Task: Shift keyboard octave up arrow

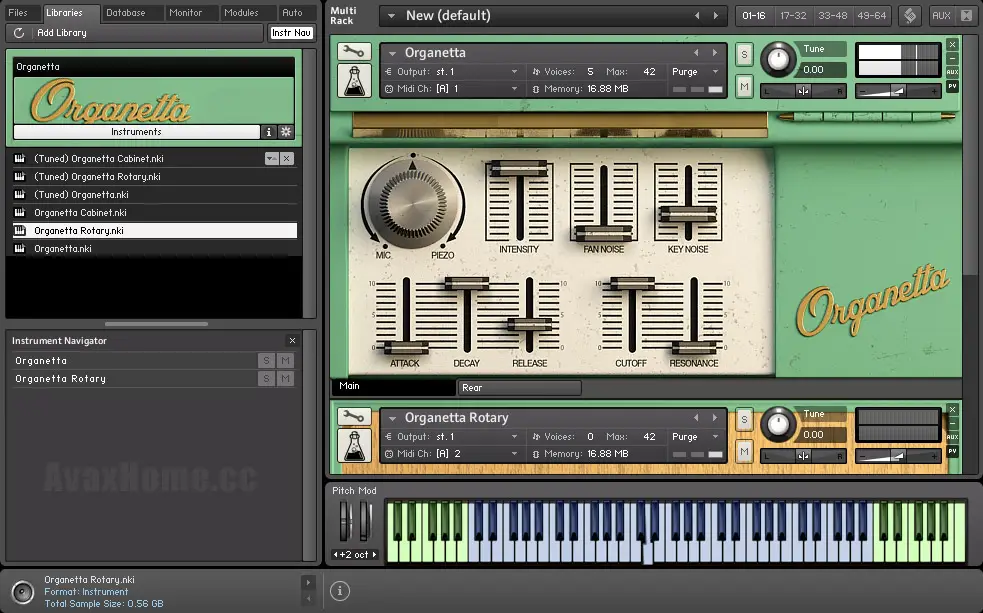Action: click(x=374, y=555)
